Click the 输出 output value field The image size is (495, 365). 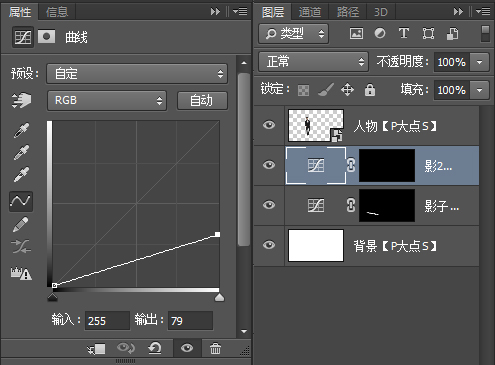pos(190,321)
